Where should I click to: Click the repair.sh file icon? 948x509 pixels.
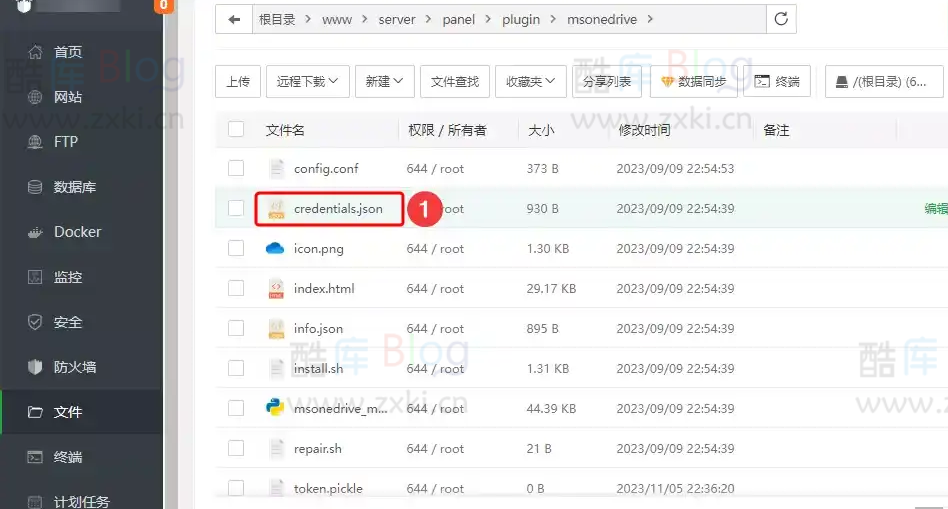[276, 449]
